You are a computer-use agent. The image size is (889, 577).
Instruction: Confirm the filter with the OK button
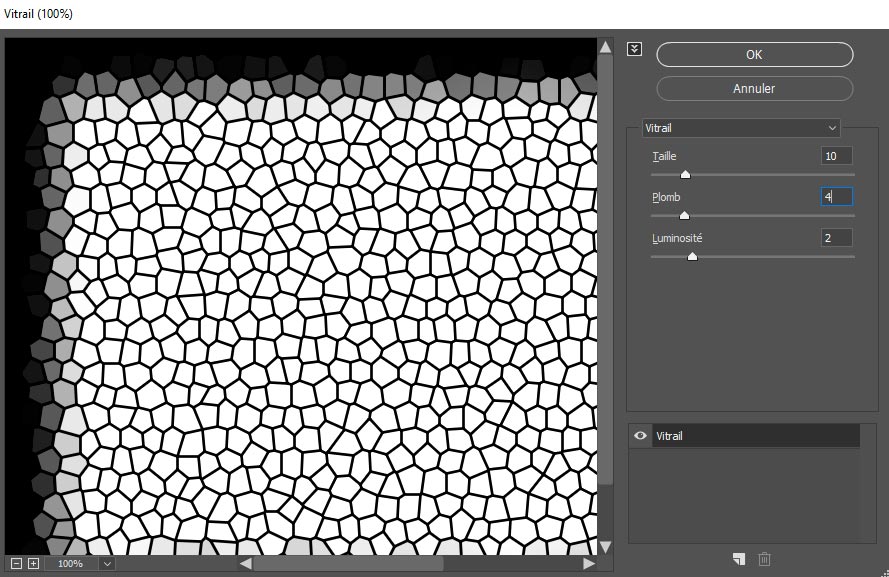tap(754, 55)
